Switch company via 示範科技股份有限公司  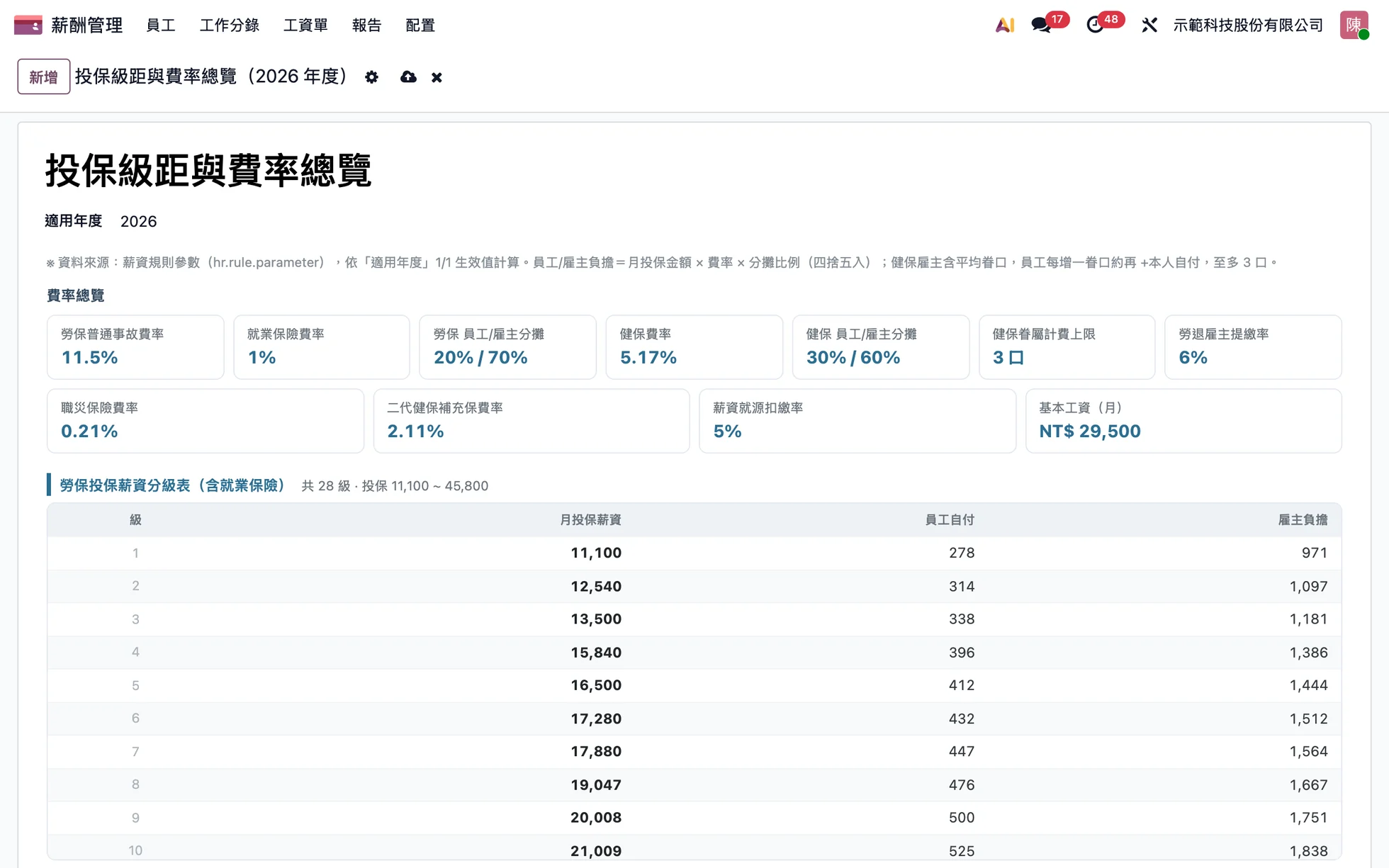coord(1248,26)
